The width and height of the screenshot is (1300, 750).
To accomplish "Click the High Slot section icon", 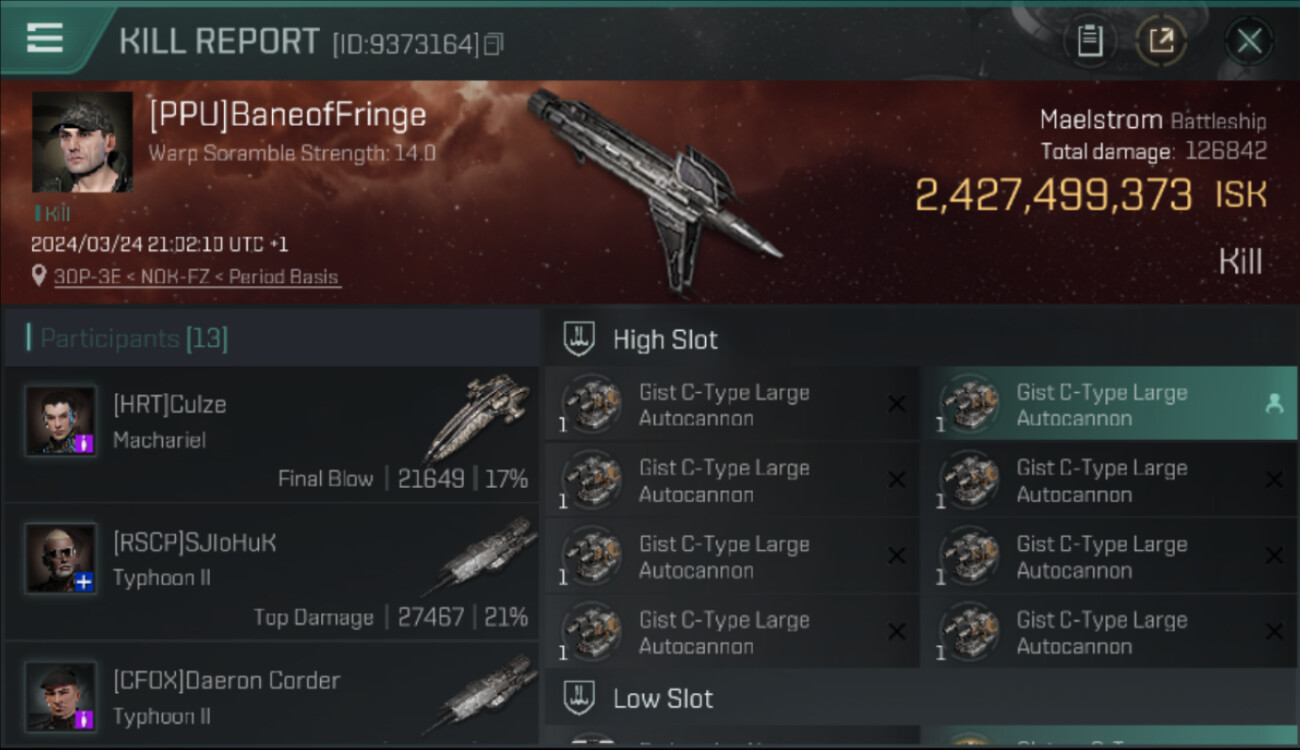I will [x=579, y=339].
